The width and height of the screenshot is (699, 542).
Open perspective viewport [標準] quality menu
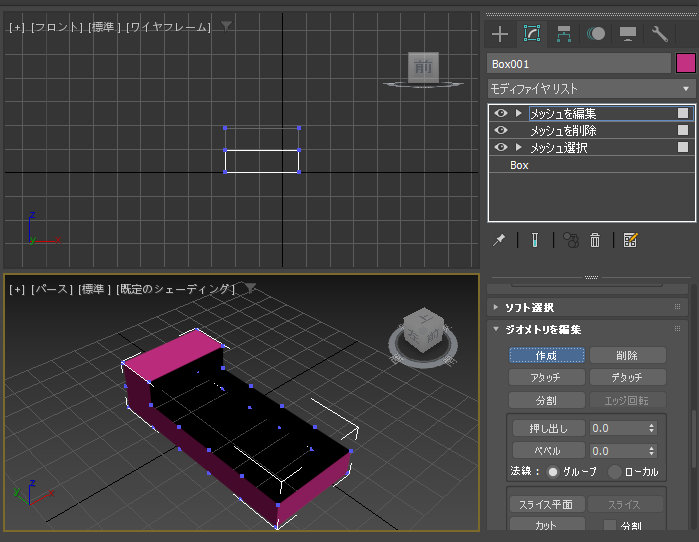click(94, 289)
